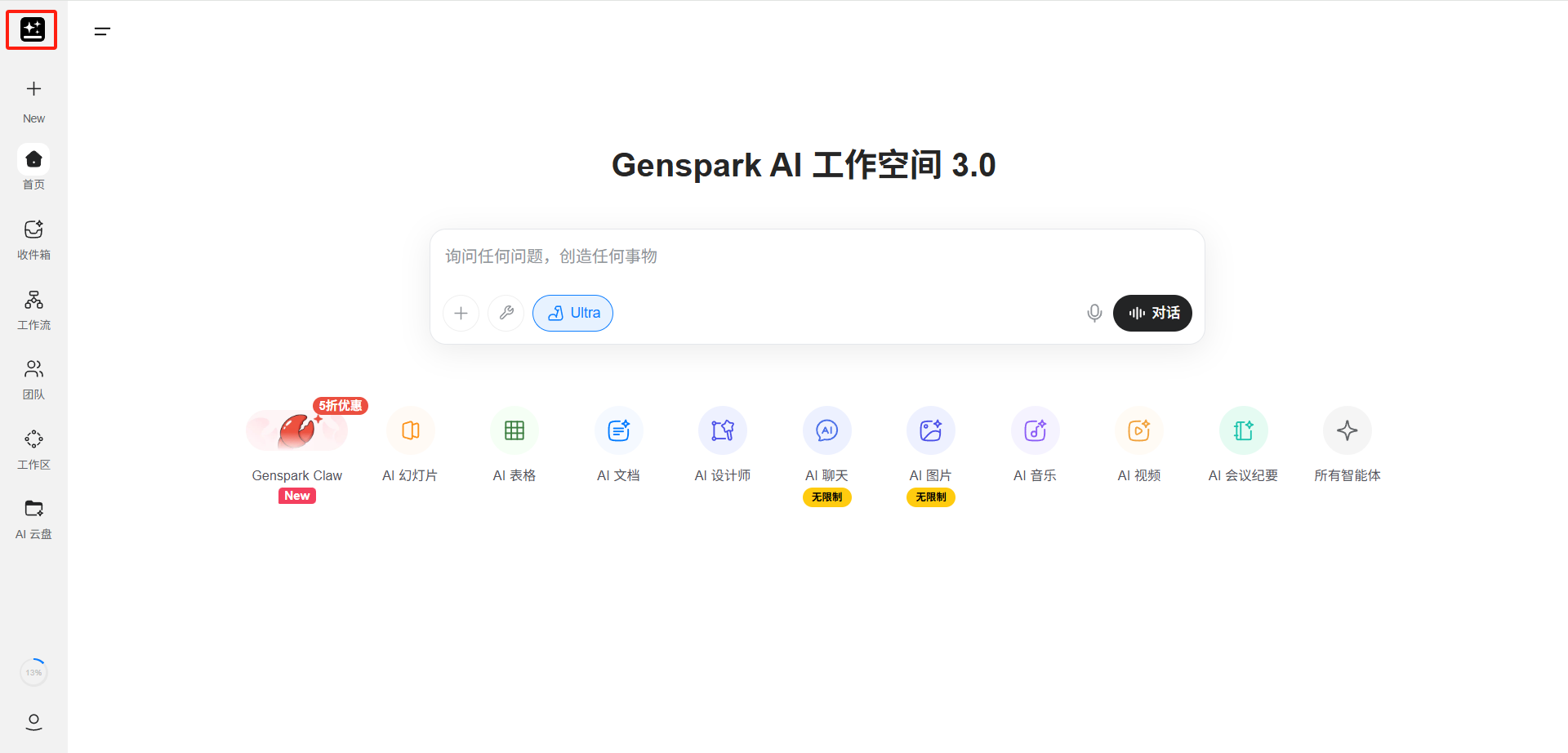Open the AI 表格 sheets agent
The height and width of the screenshot is (753, 1568).
(514, 431)
